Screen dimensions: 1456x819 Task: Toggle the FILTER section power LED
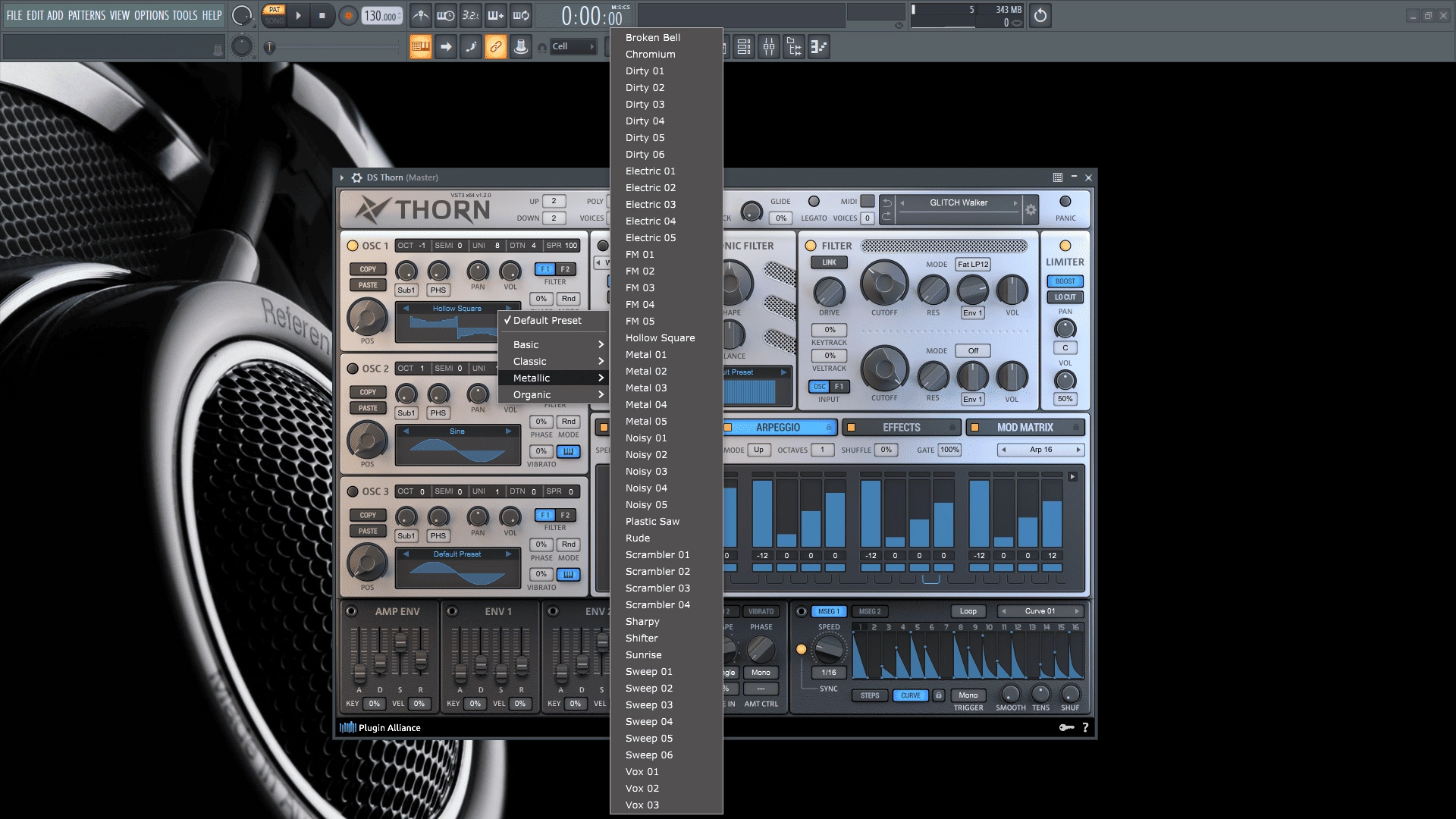coord(811,246)
